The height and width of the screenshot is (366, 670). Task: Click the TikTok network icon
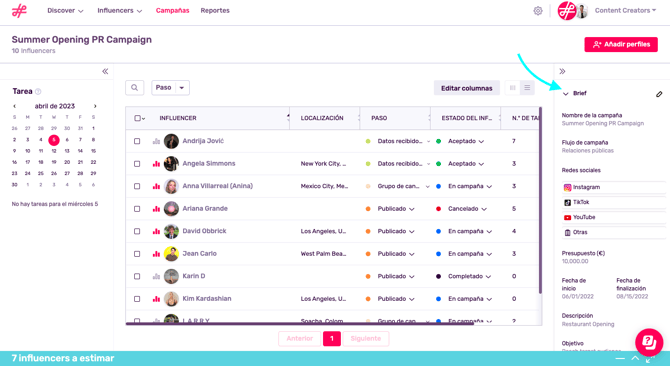567,202
